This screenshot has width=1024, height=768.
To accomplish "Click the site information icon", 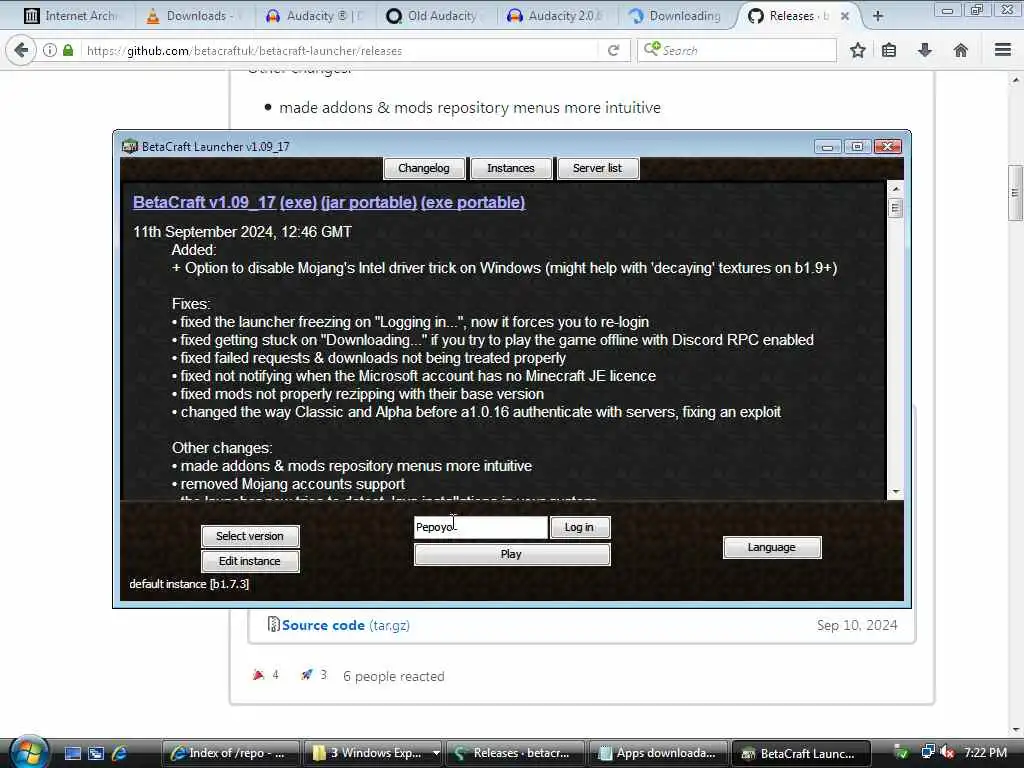I will click(50, 50).
